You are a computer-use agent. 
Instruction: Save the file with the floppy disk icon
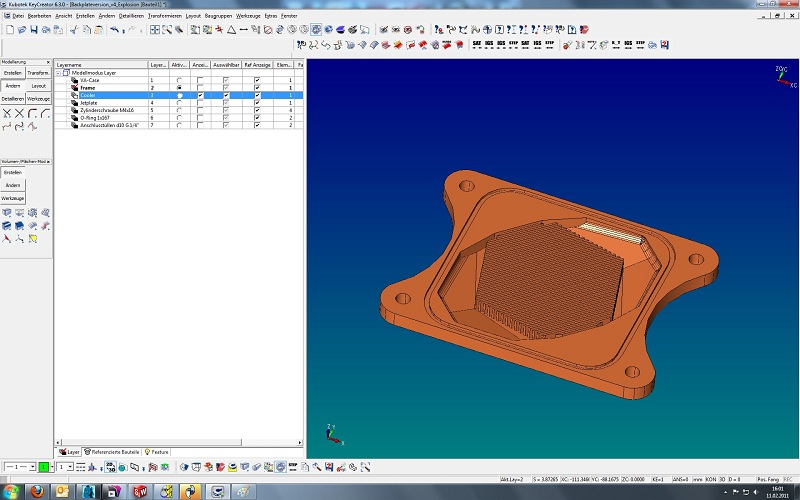tap(34, 30)
